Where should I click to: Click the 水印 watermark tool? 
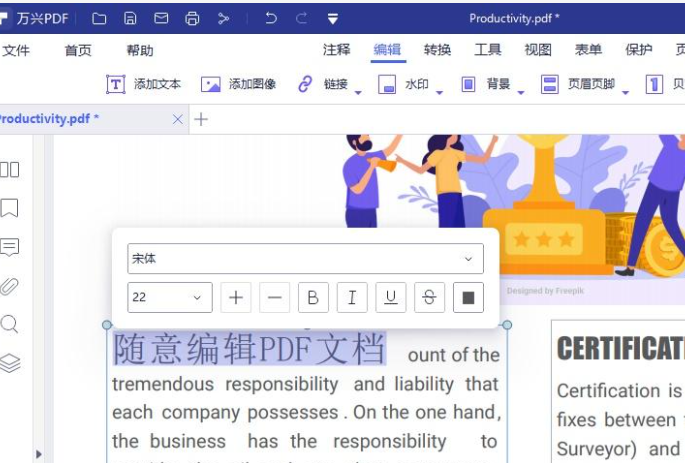404,84
